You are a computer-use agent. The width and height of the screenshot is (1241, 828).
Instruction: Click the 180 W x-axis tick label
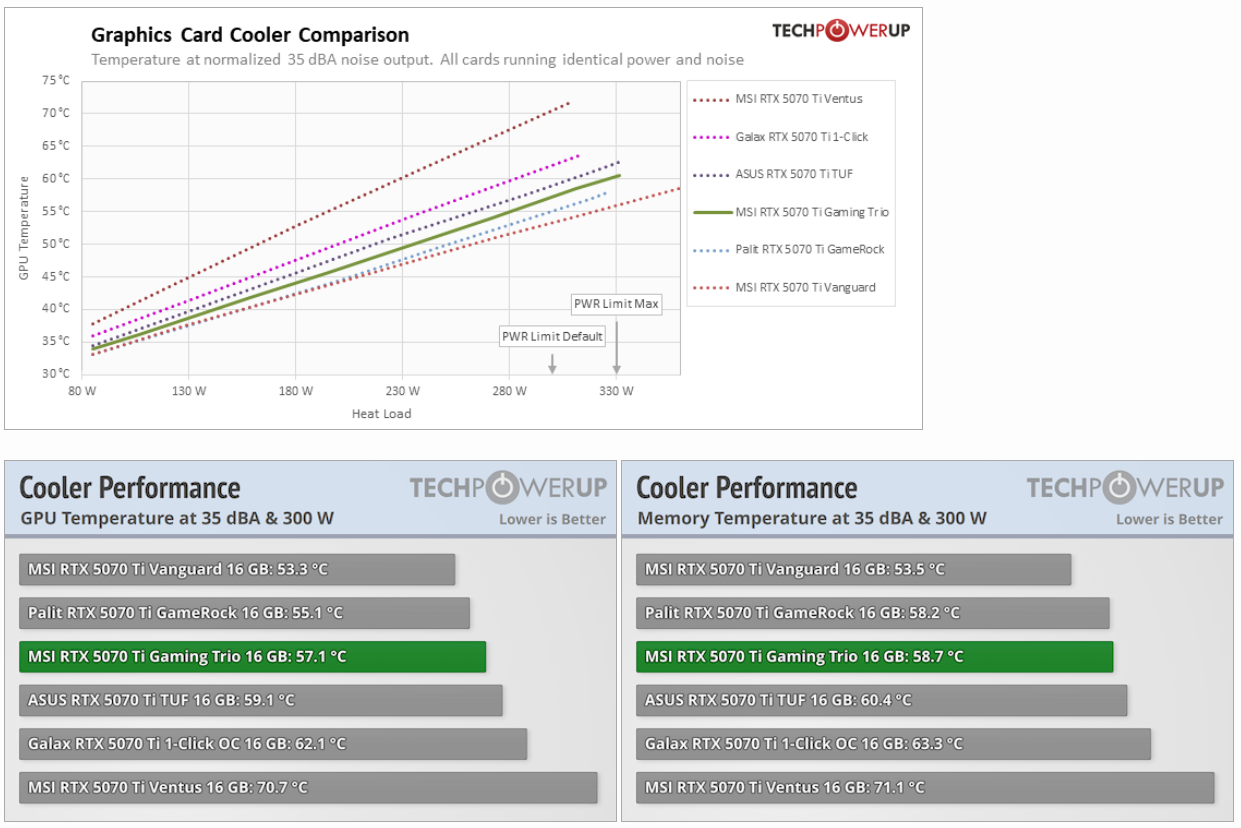(296, 391)
